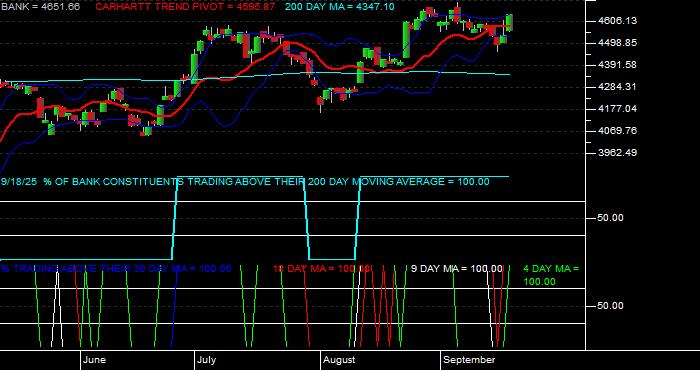Click the 50.00 label on the 200 day breadth panel
The width and height of the screenshot is (700, 370).
coord(610,218)
